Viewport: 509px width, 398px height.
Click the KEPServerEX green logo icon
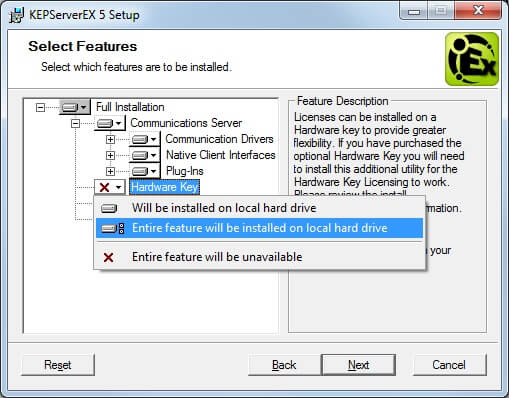click(x=472, y=59)
